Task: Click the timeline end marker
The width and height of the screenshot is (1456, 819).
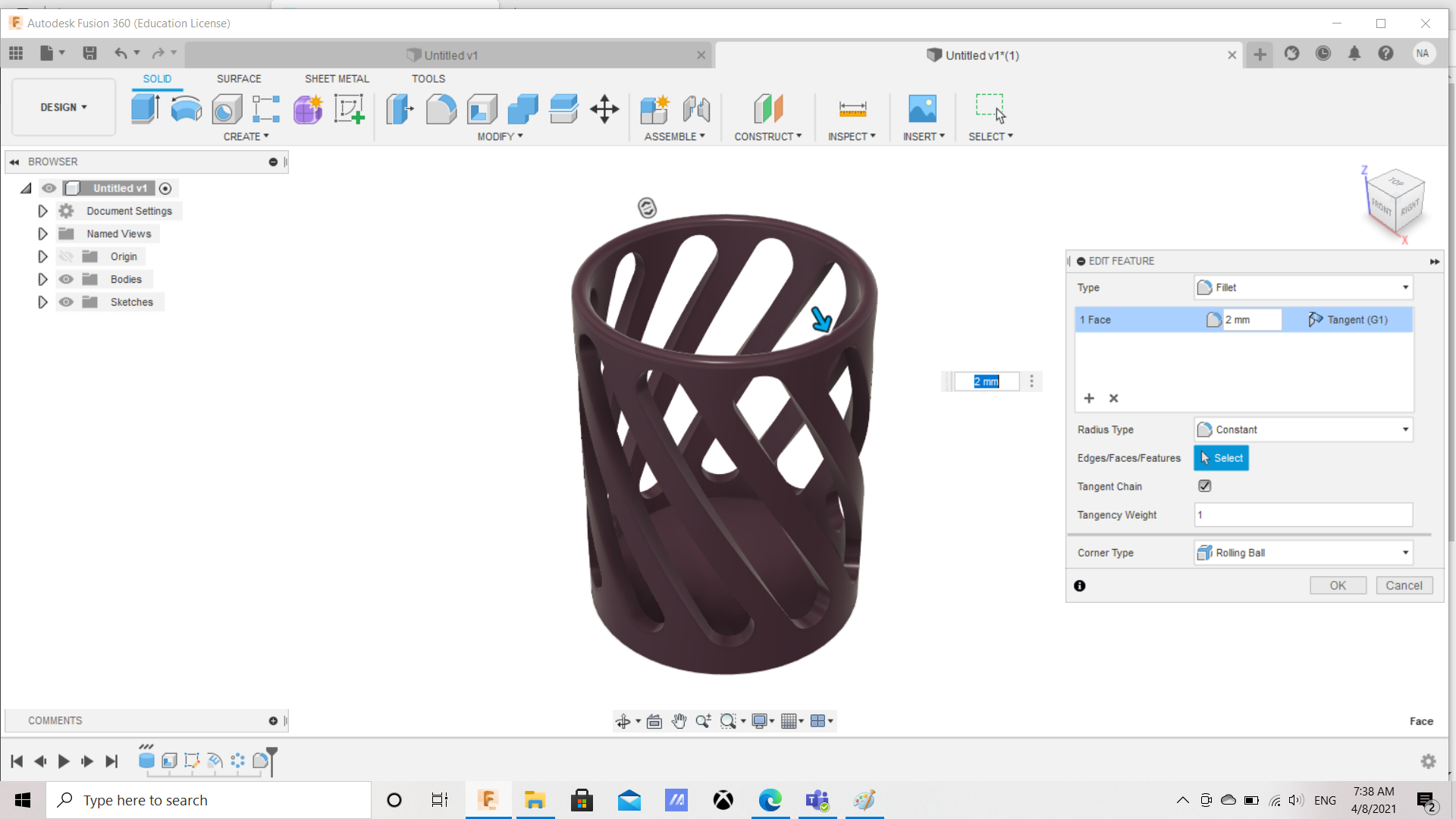Action: pyautogui.click(x=271, y=761)
